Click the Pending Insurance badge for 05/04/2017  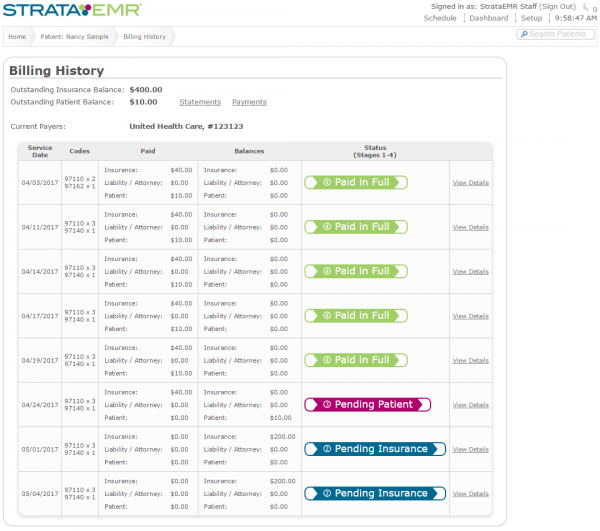pos(375,493)
